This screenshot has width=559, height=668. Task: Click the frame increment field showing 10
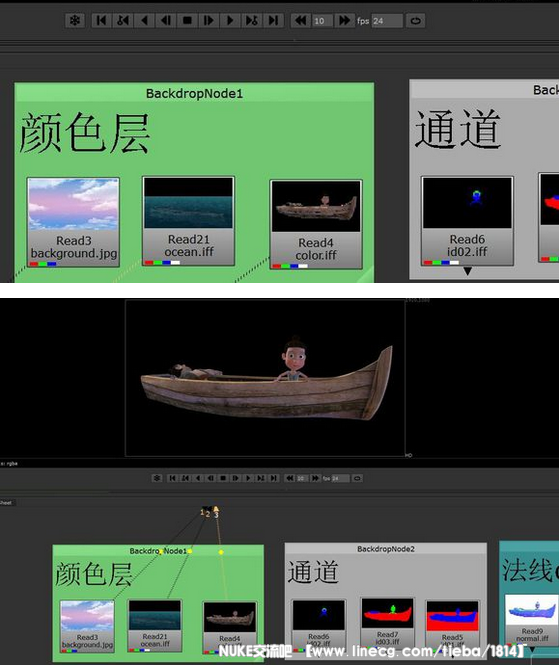tap(322, 21)
